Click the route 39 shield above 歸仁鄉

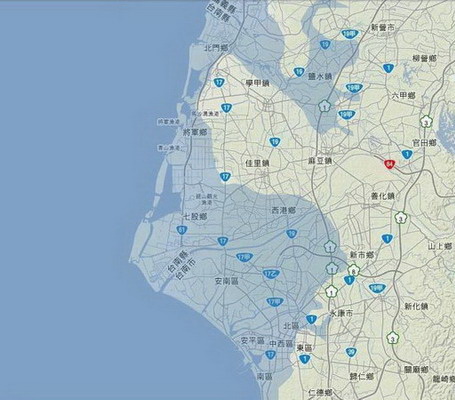(351, 352)
